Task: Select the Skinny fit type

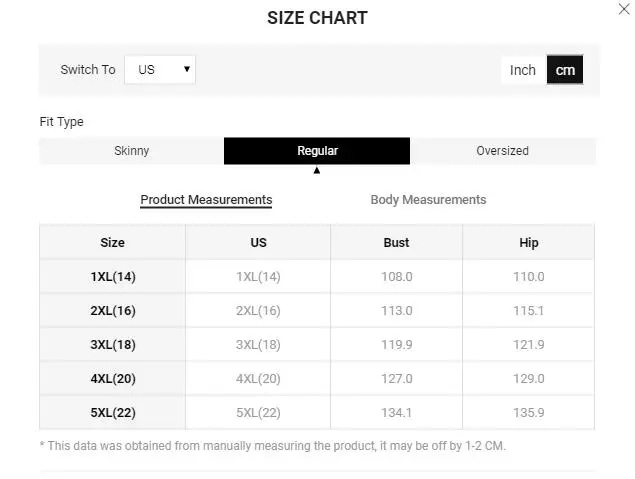Action: 131,151
